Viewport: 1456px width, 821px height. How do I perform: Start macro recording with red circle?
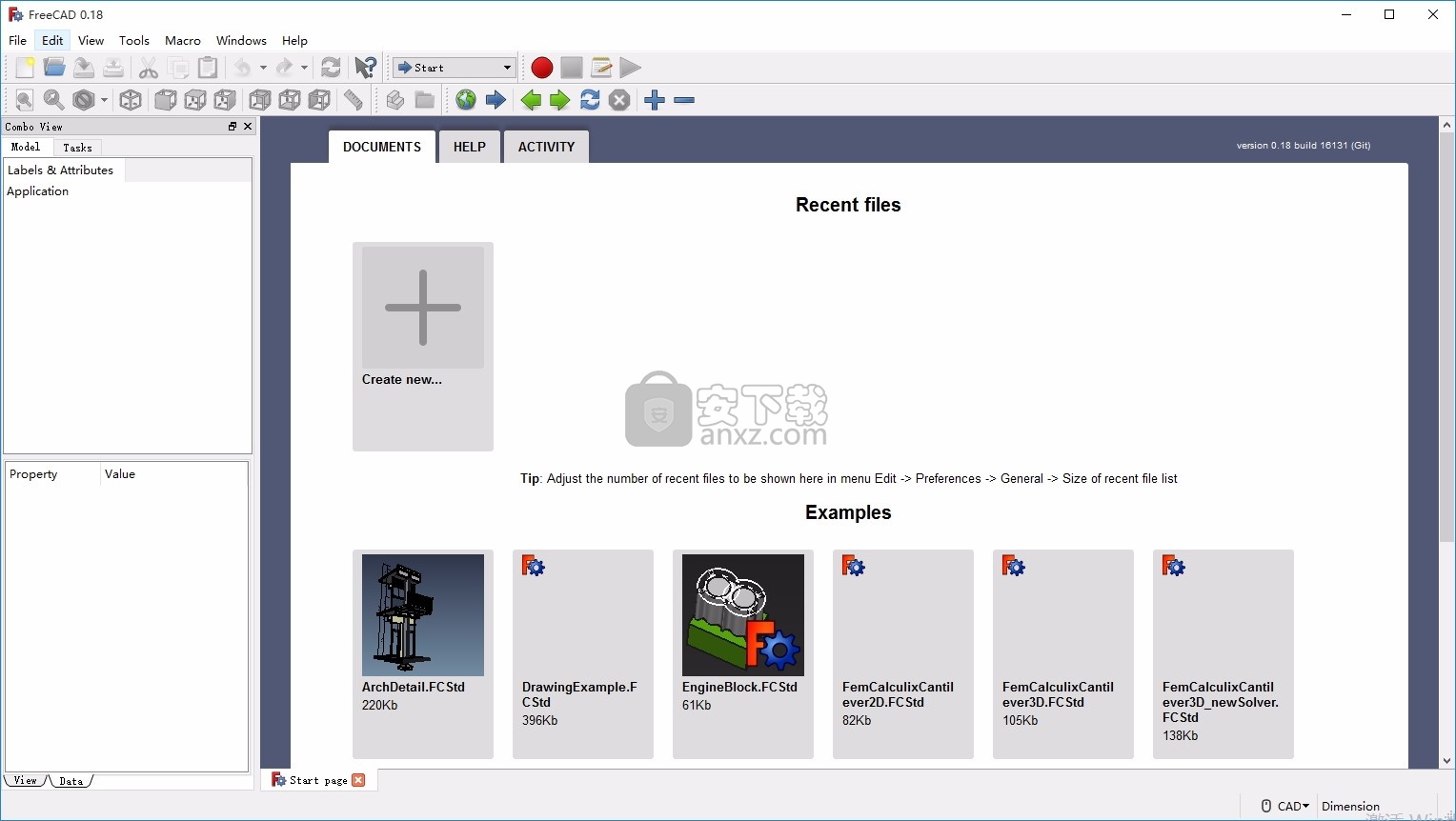542,68
